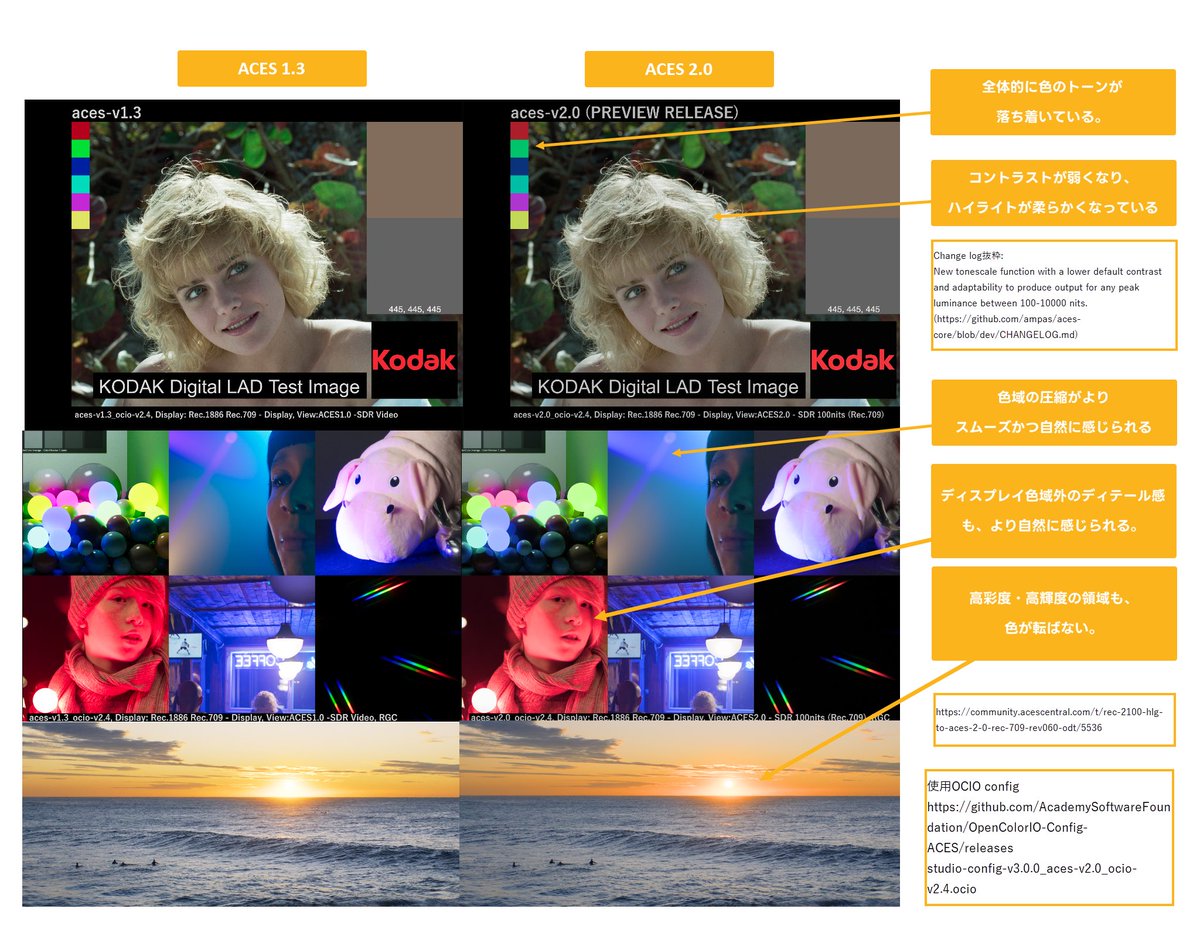
Task: Click the '使用OCIO config' text
Action: 973,785
